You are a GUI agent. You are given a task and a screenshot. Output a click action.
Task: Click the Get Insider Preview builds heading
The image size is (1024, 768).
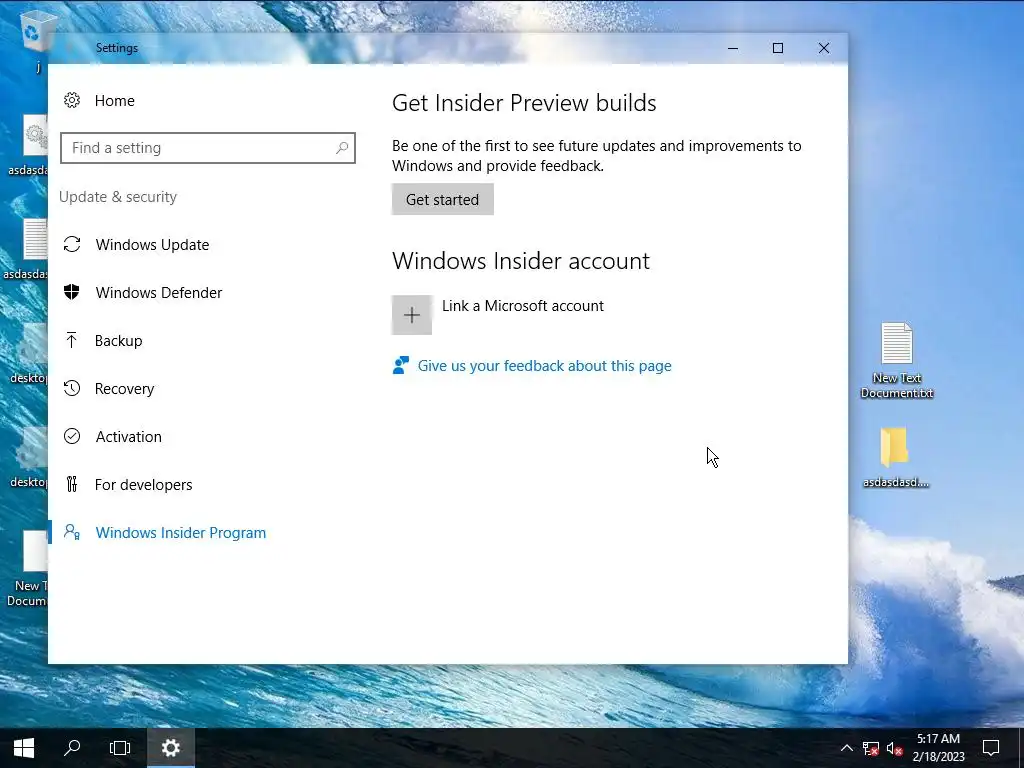[524, 103]
